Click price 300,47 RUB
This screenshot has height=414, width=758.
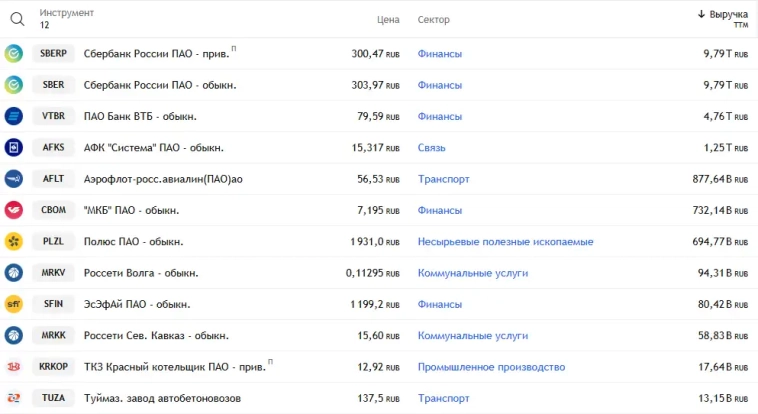click(x=376, y=54)
